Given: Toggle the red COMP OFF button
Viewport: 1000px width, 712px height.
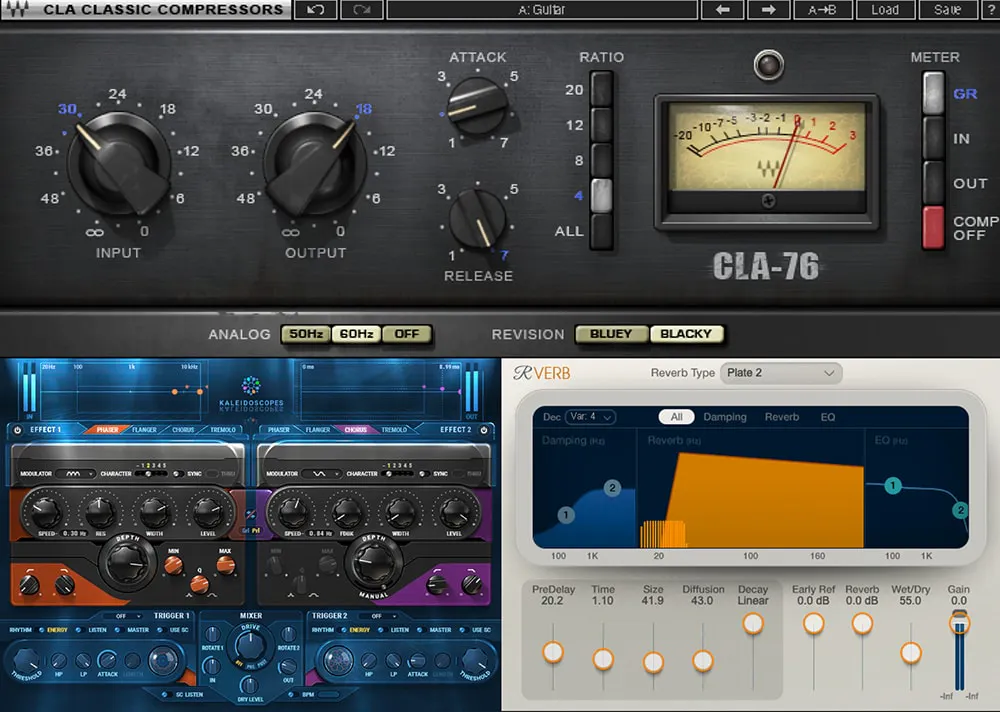Looking at the screenshot, I should coord(933,227).
